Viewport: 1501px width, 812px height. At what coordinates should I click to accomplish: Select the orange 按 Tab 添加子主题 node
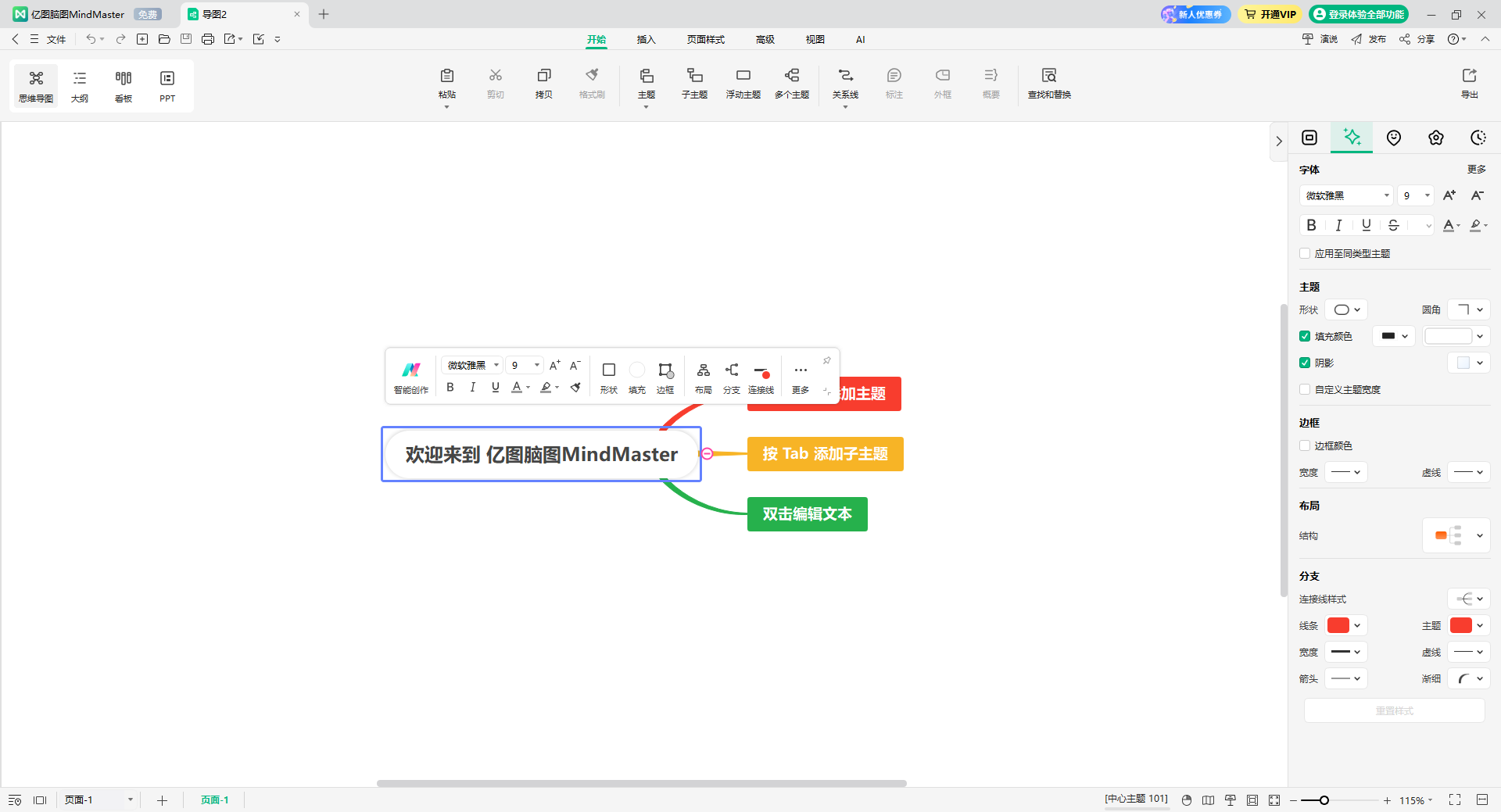pyautogui.click(x=826, y=454)
